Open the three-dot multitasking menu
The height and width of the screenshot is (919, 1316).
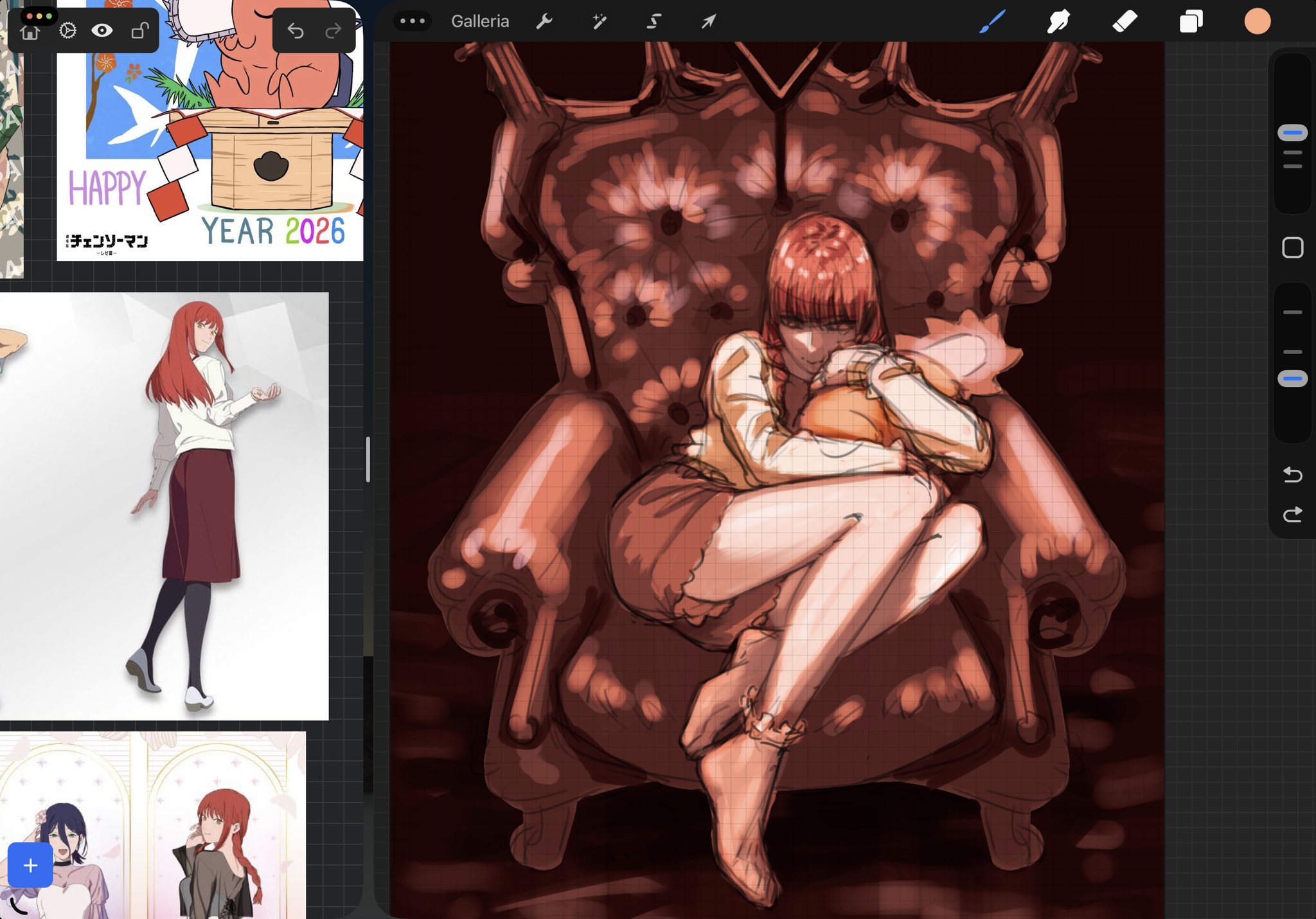point(412,21)
